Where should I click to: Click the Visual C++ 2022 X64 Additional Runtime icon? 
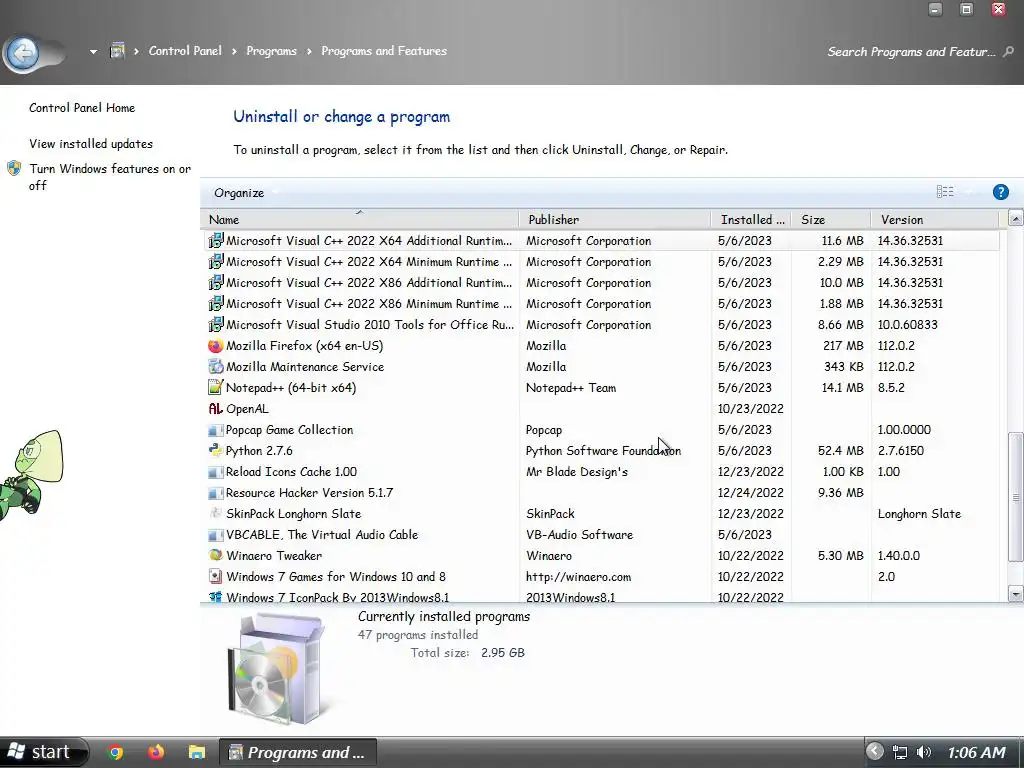(x=216, y=240)
